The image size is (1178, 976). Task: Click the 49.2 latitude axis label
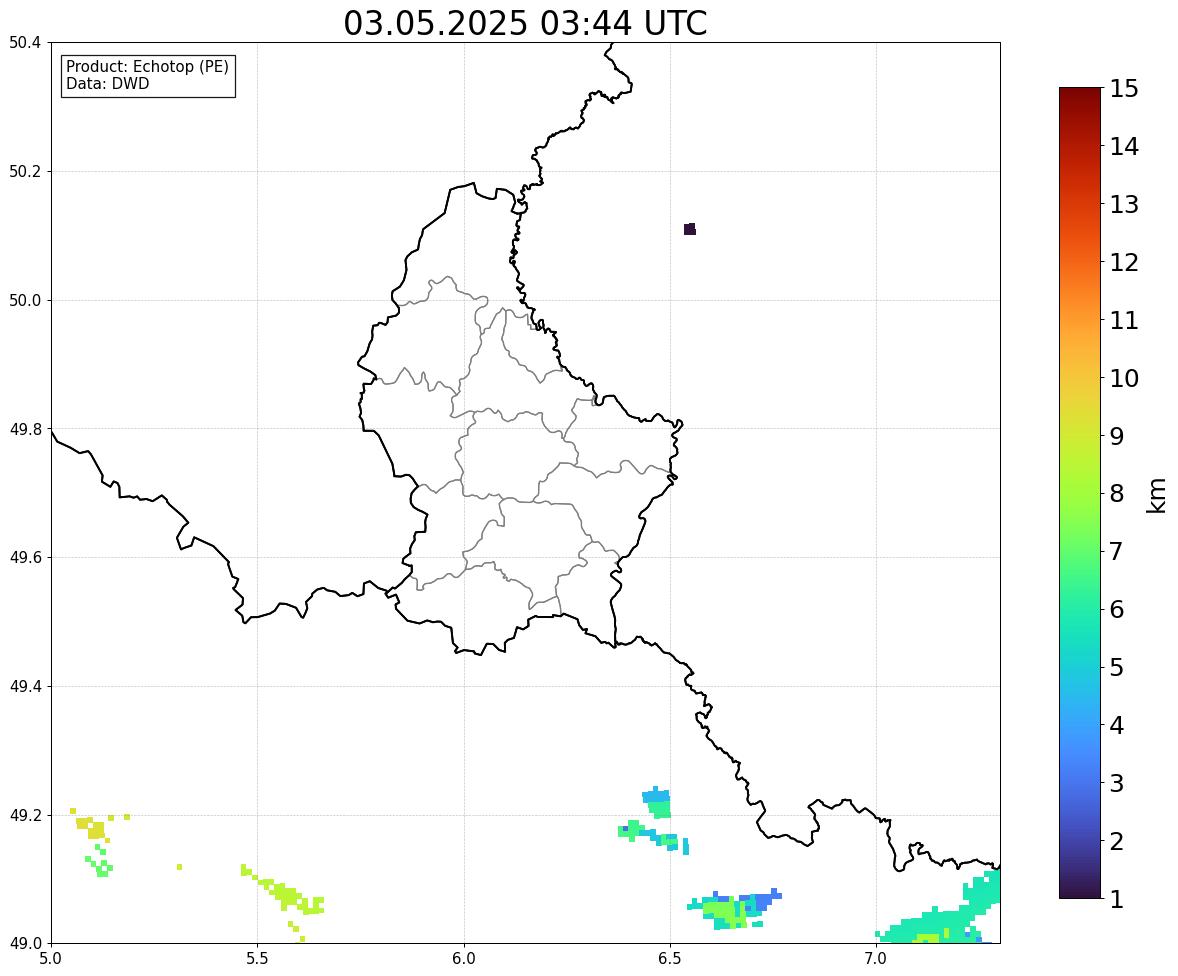coord(25,815)
